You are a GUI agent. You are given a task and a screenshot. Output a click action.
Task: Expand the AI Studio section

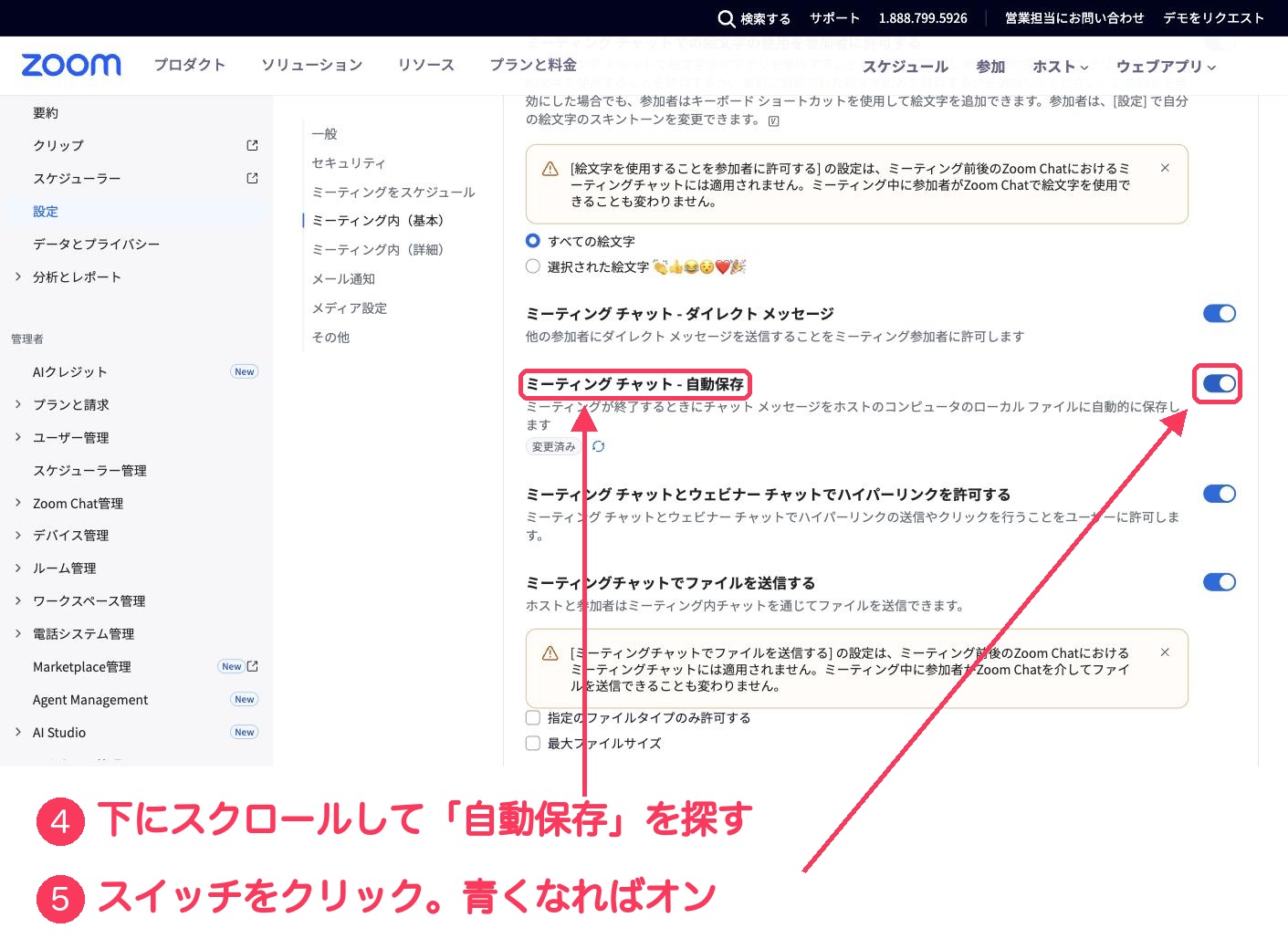point(18,732)
